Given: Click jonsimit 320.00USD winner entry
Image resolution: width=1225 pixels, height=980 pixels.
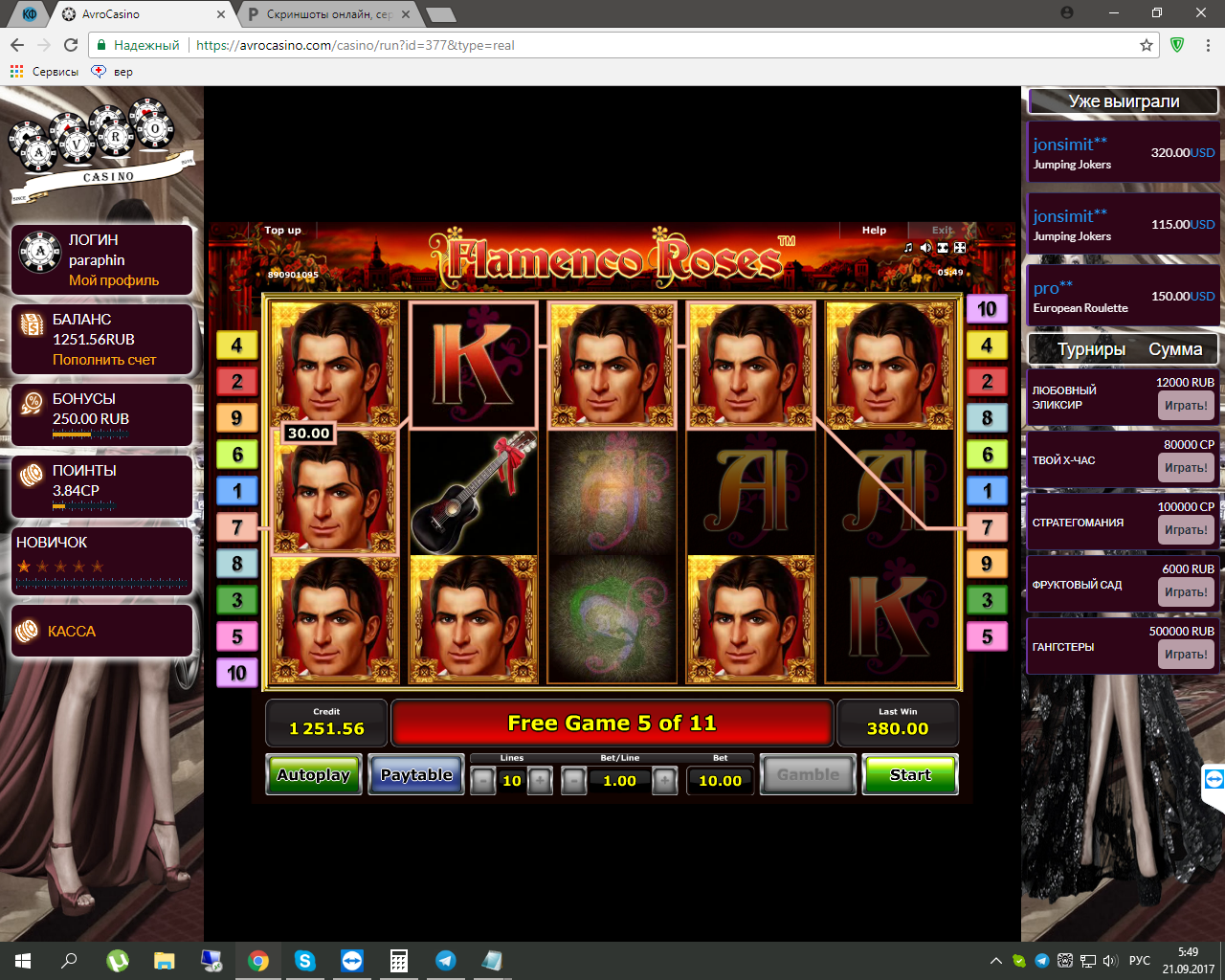Looking at the screenshot, I should pyautogui.click(x=1124, y=152).
